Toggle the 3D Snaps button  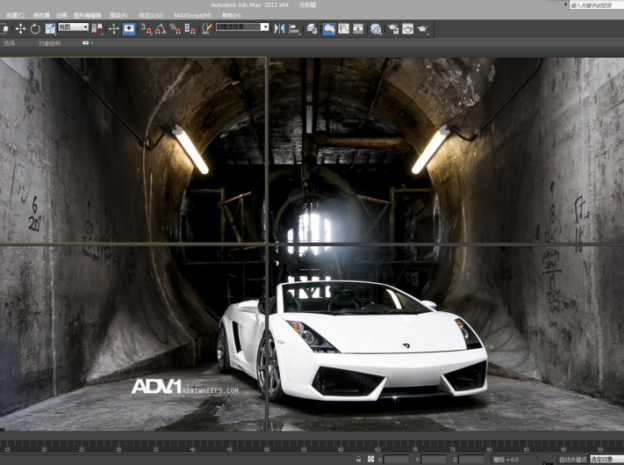click(x=146, y=28)
